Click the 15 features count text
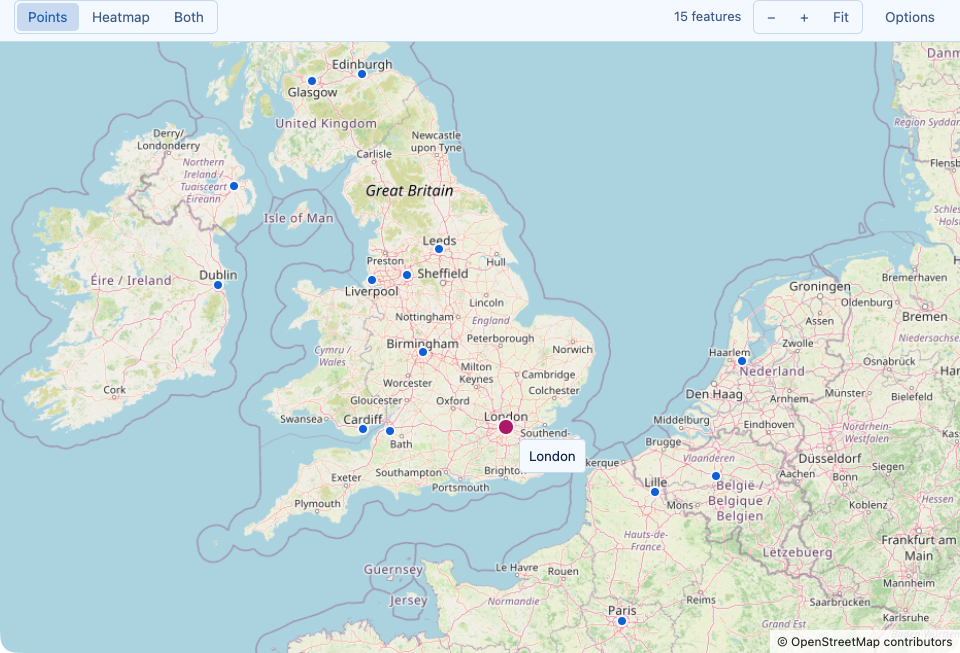This screenshot has height=653, width=960. coord(707,17)
